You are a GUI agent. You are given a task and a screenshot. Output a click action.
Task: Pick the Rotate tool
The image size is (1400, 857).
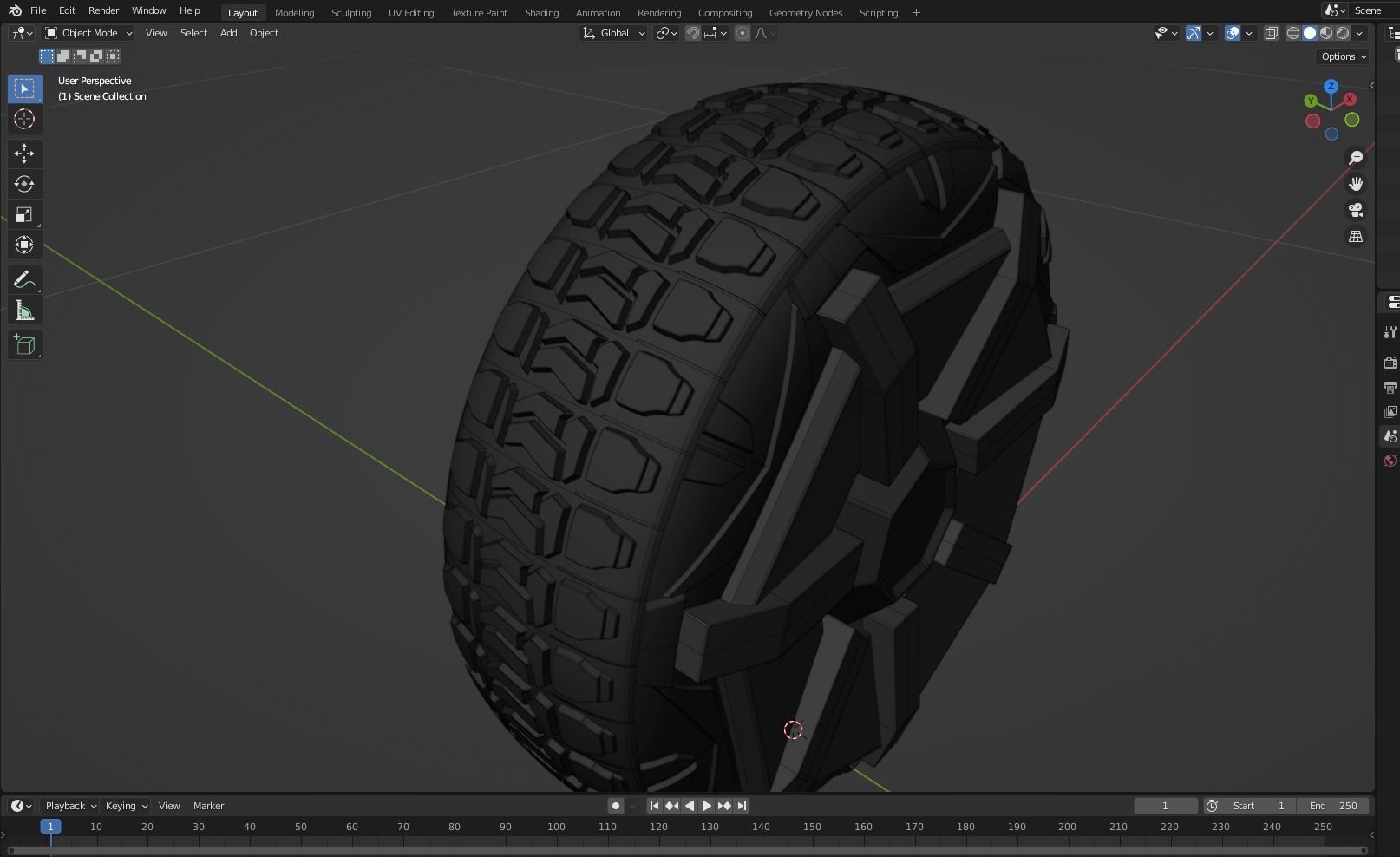[24, 184]
